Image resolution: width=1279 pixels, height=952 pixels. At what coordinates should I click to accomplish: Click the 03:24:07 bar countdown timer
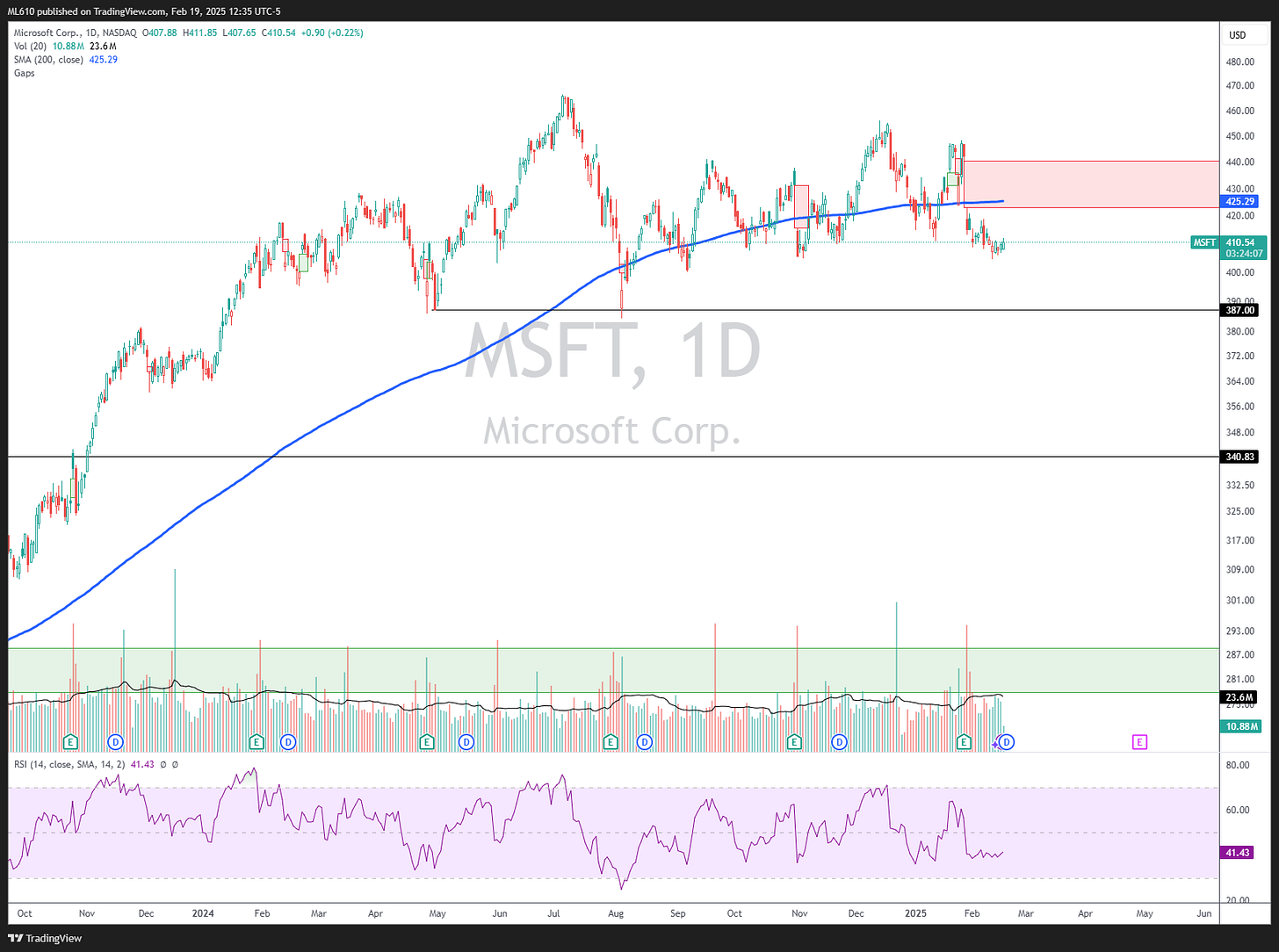click(x=1244, y=253)
